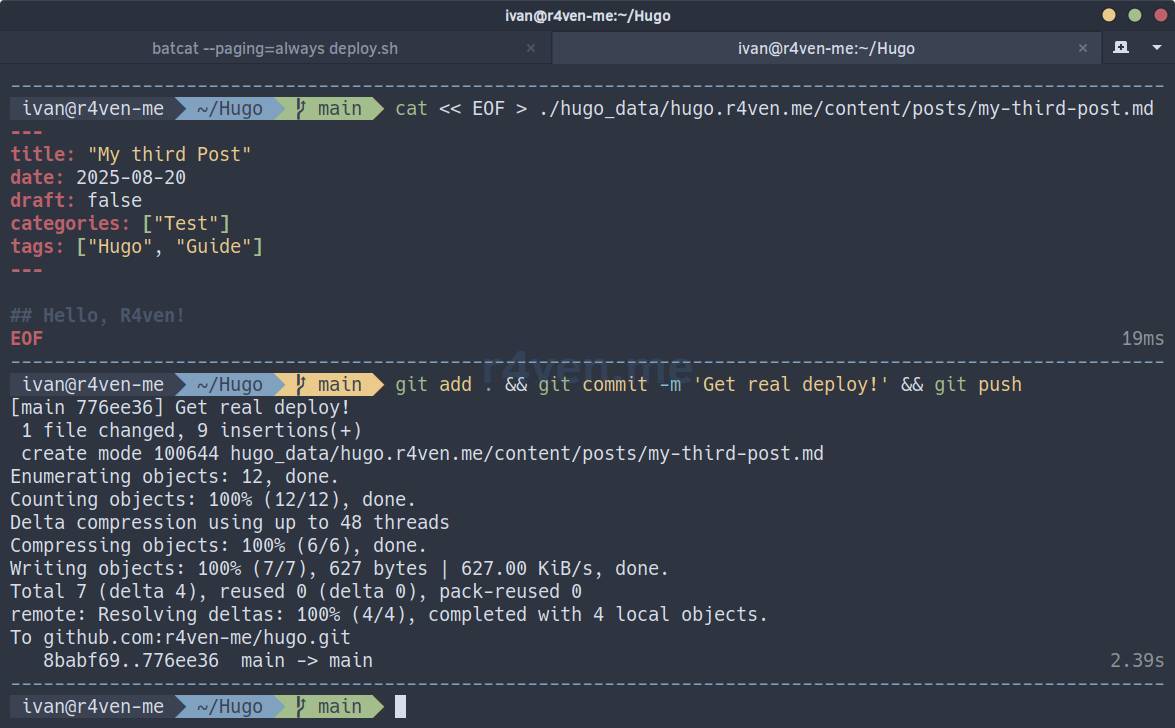Click the window title bar text

(587, 15)
